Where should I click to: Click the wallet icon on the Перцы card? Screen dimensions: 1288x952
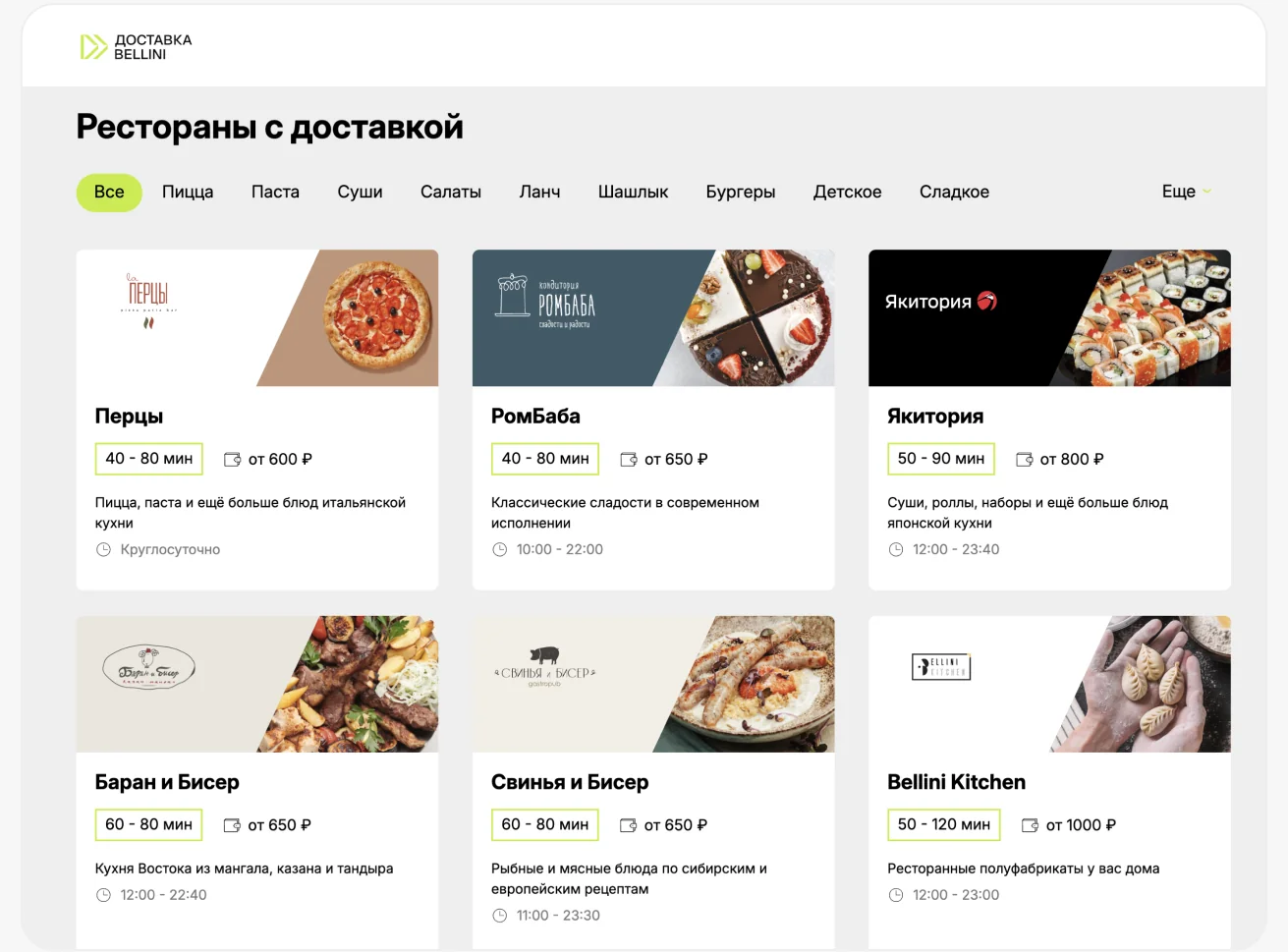(233, 460)
